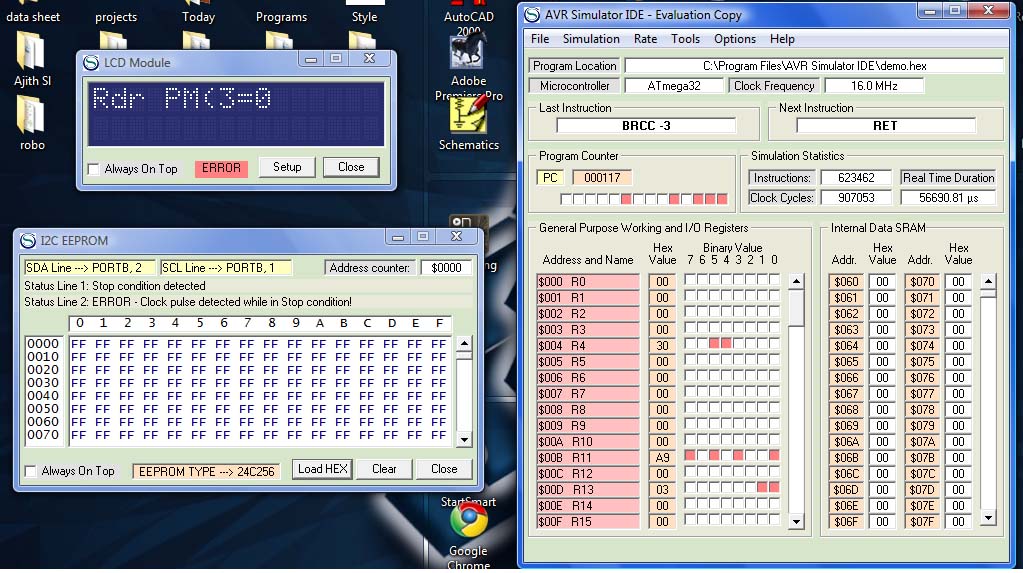1023x573 pixels.
Task: Toggle bit 3 of register R11
Action: pyautogui.click(x=738, y=455)
